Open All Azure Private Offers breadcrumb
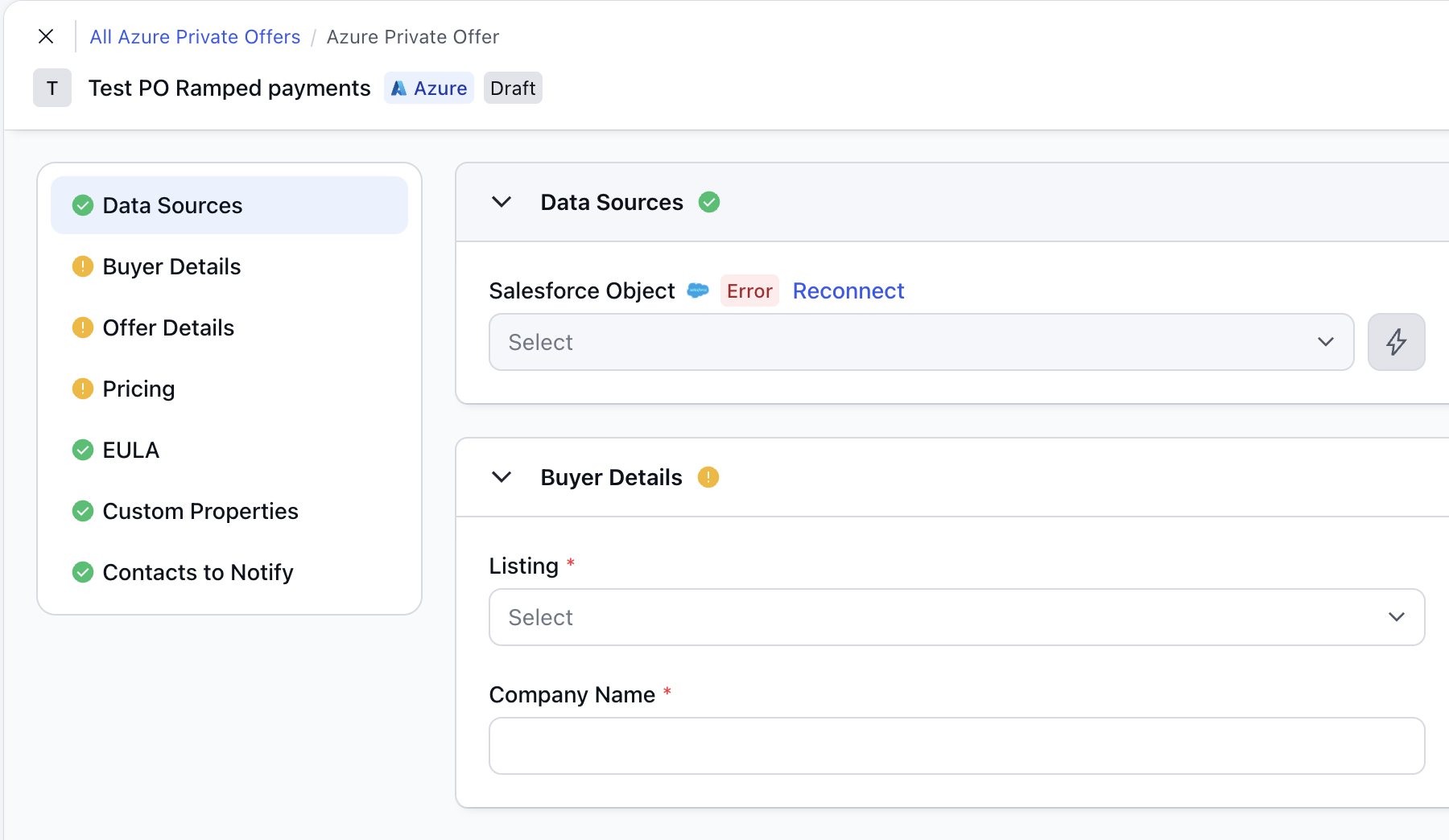The width and height of the screenshot is (1449, 840). (195, 37)
